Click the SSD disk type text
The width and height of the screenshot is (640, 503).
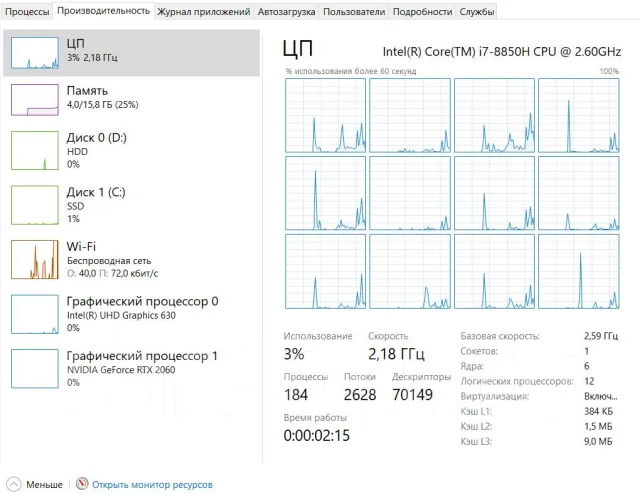pos(76,206)
